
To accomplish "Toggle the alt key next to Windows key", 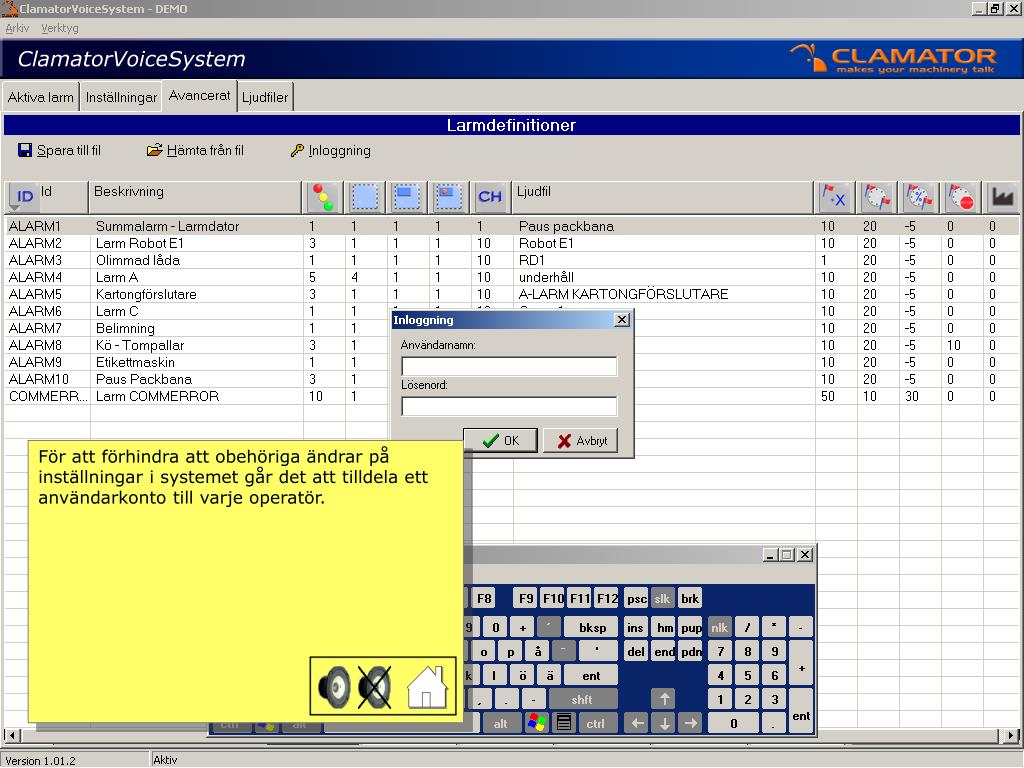I will tap(500, 723).
